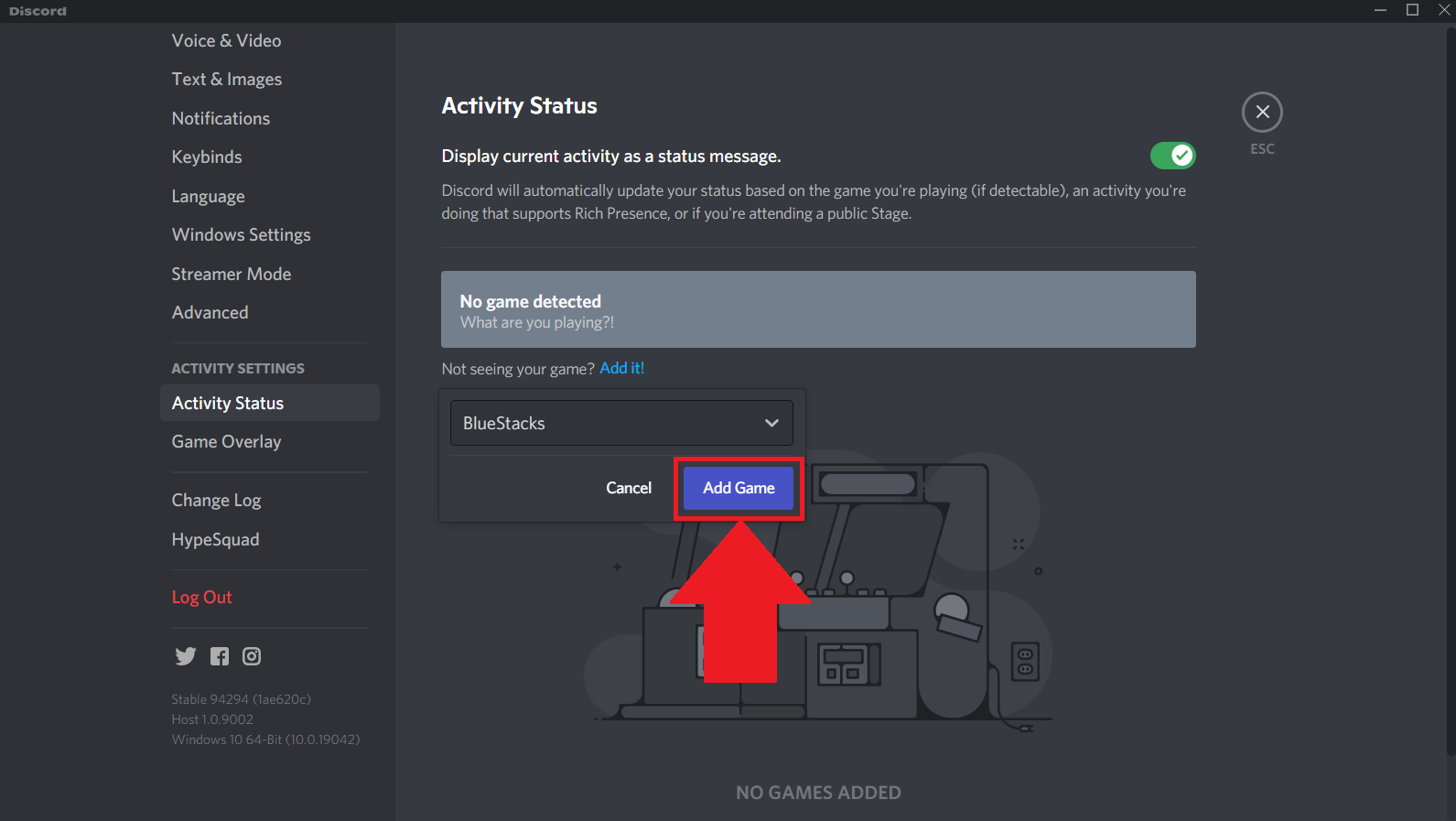
Task: Expand the BlueStacks game dropdown
Action: (x=620, y=423)
